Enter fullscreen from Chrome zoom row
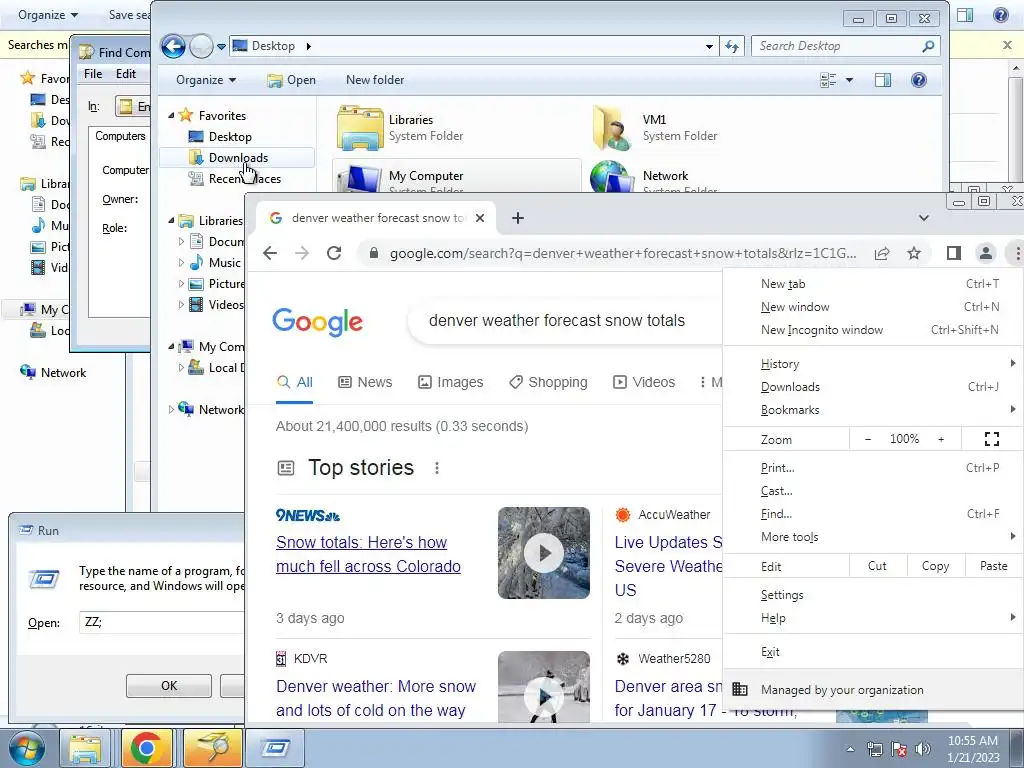 click(x=991, y=440)
